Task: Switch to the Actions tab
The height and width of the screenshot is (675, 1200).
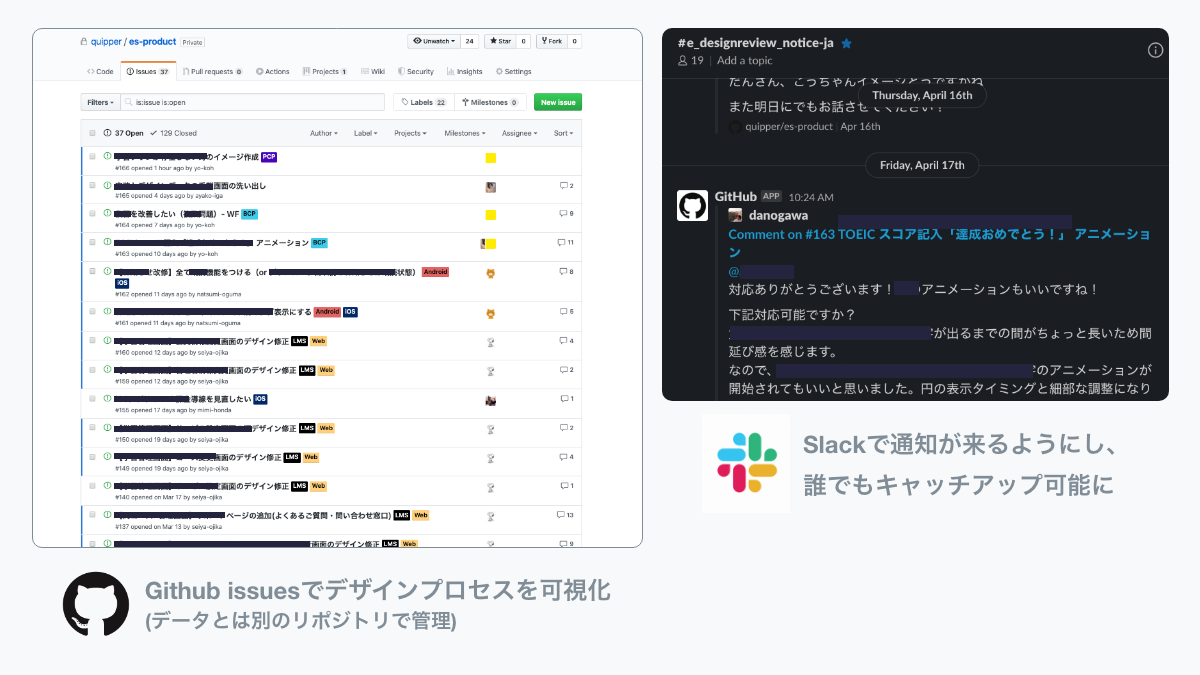Action: [x=273, y=72]
